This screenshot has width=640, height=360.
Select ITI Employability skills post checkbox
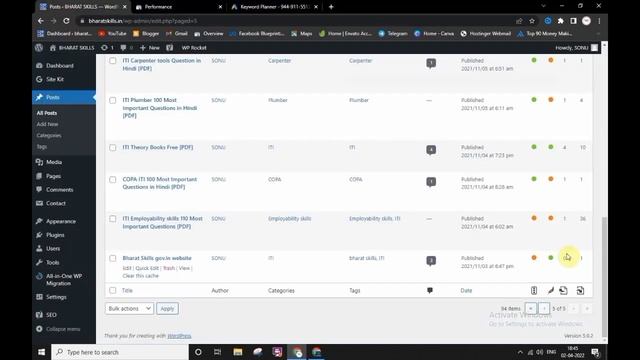point(113,219)
